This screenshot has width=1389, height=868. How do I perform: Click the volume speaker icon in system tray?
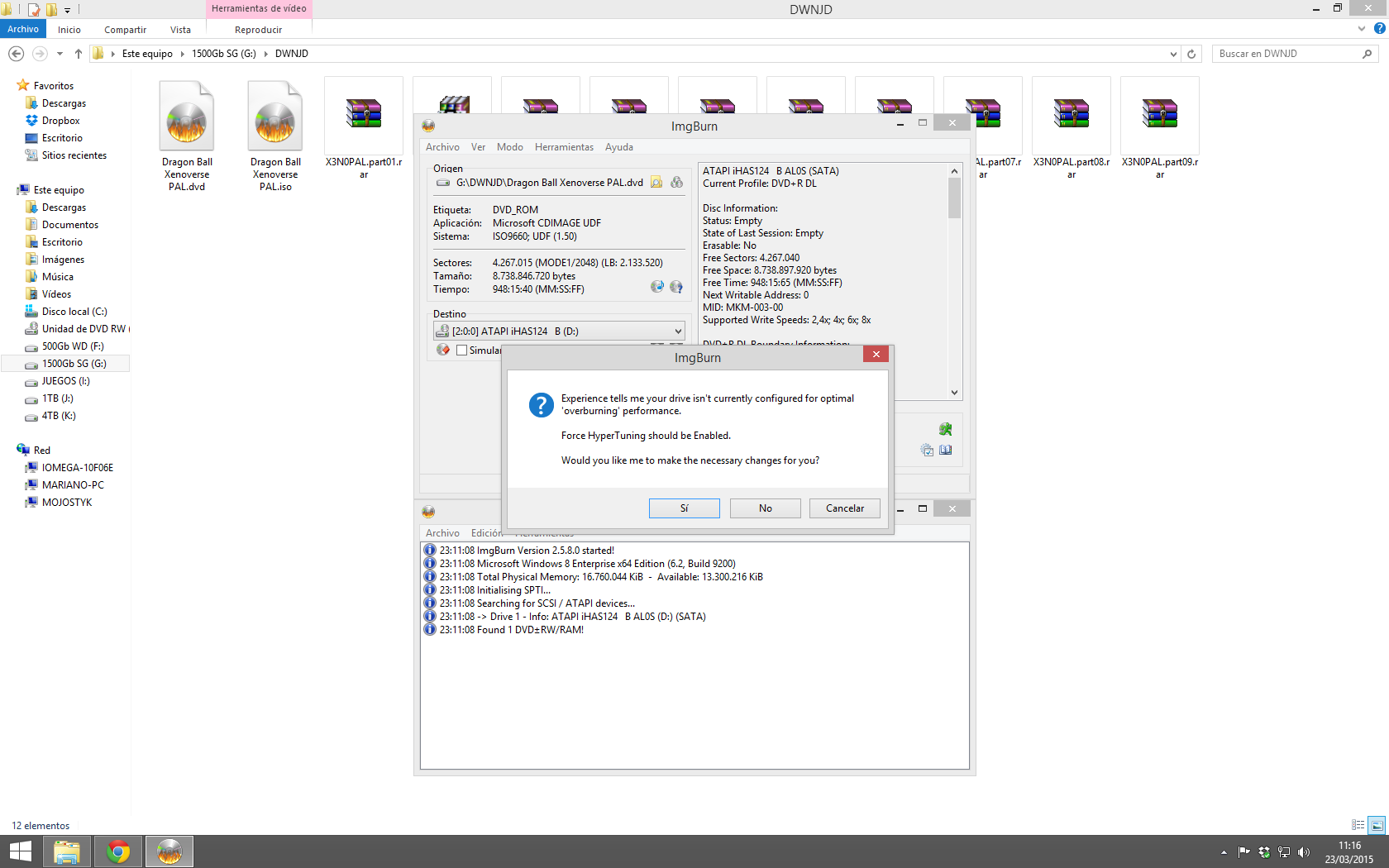(x=1304, y=852)
